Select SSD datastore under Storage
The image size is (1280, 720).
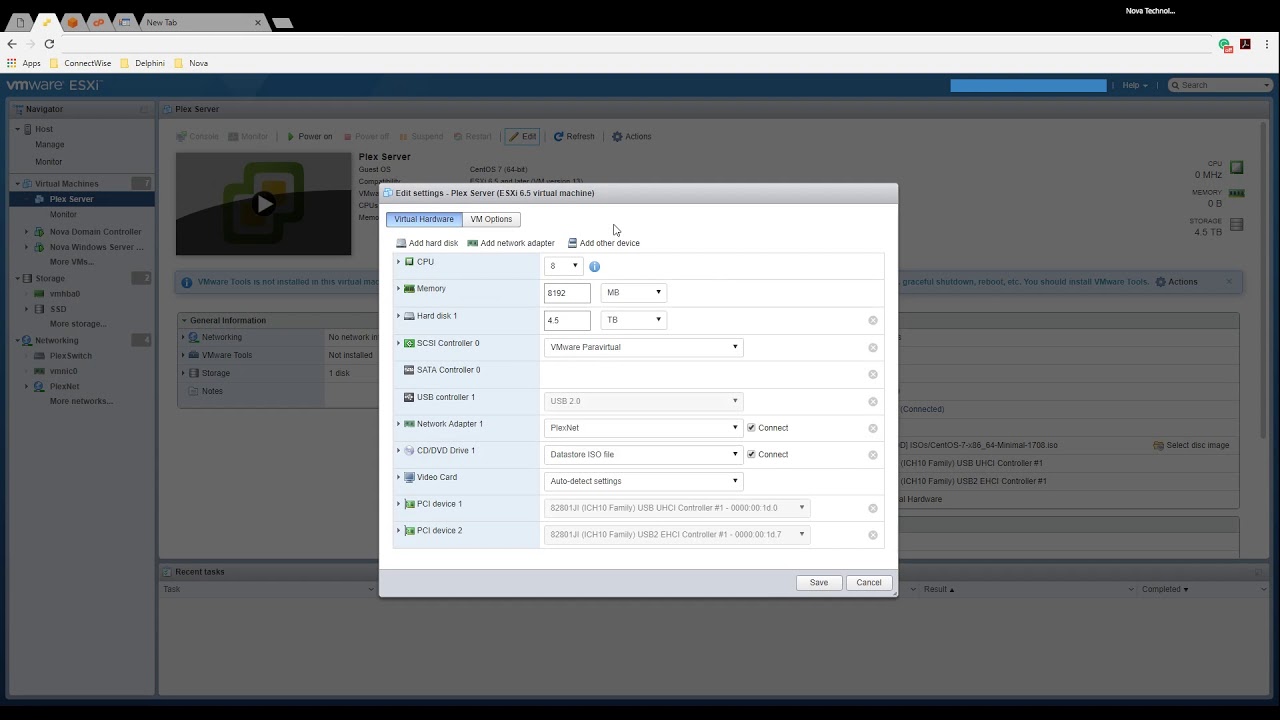[58, 309]
